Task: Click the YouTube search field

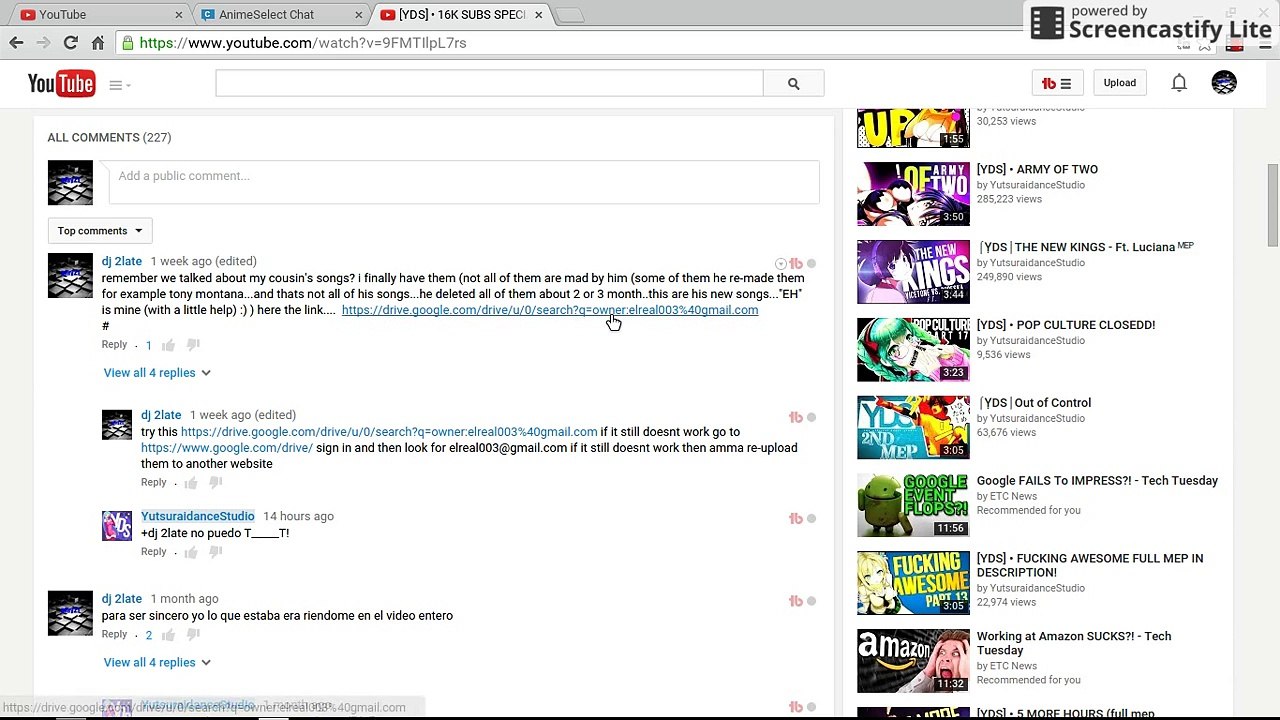Action: coord(489,84)
